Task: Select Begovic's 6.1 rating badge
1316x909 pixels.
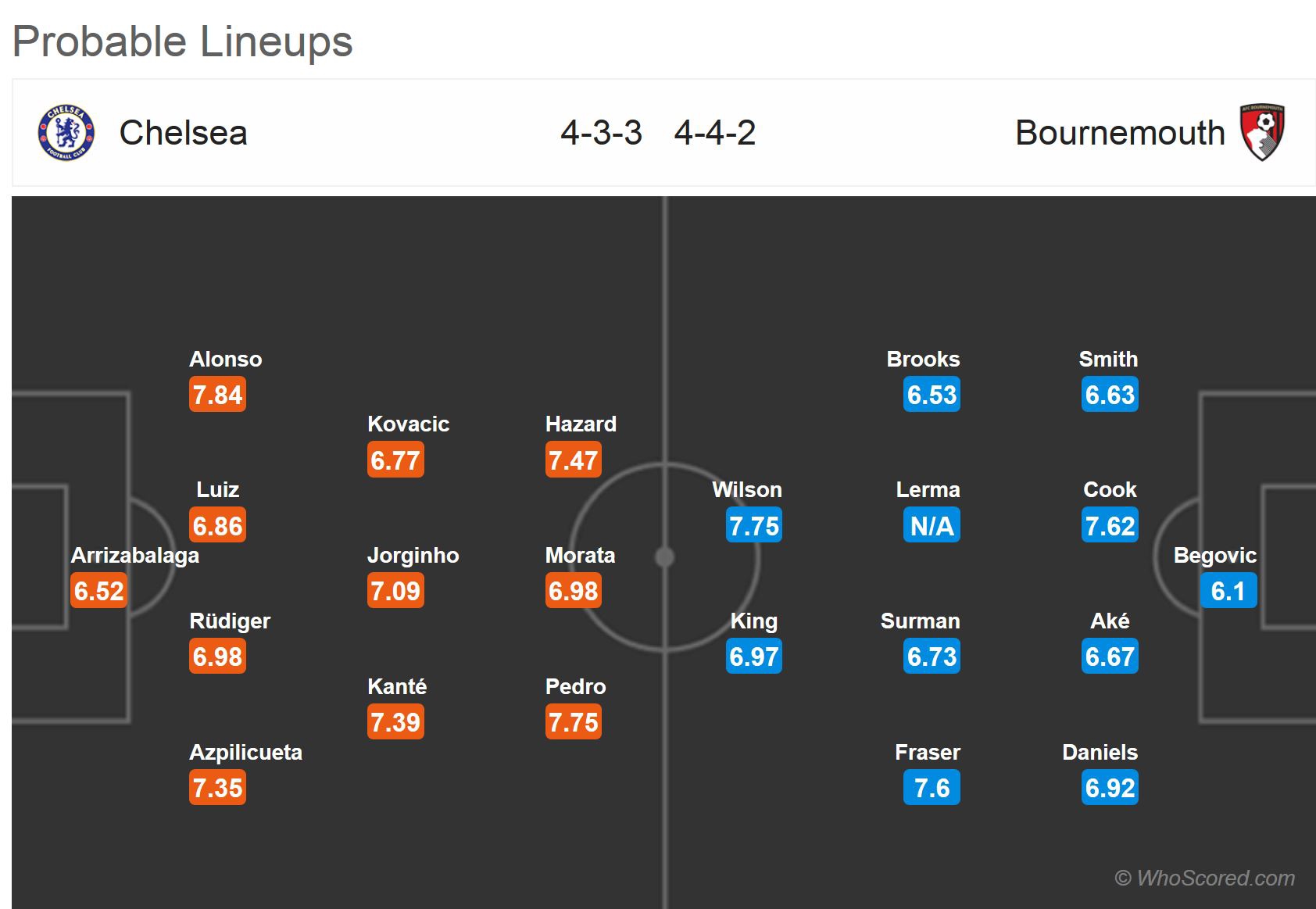Action: [x=1228, y=591]
